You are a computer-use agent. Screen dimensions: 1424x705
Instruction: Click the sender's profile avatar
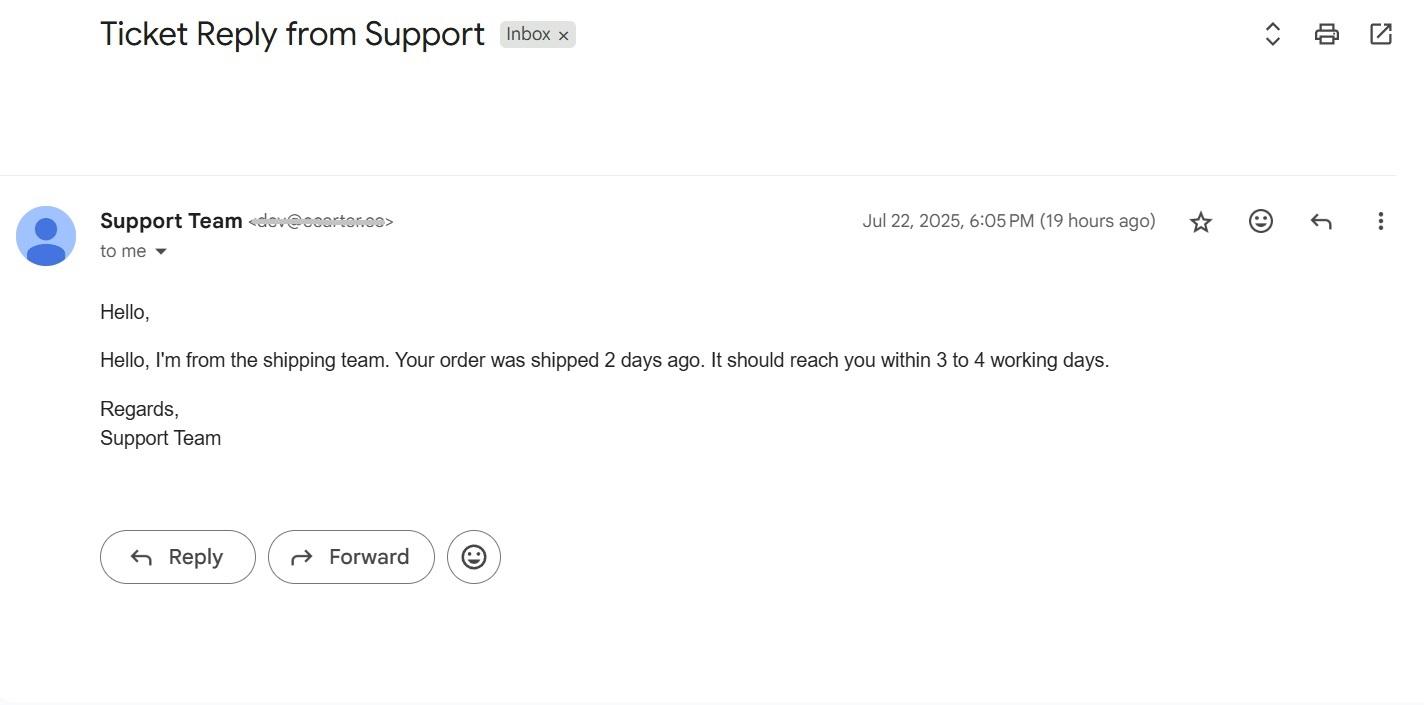46,236
